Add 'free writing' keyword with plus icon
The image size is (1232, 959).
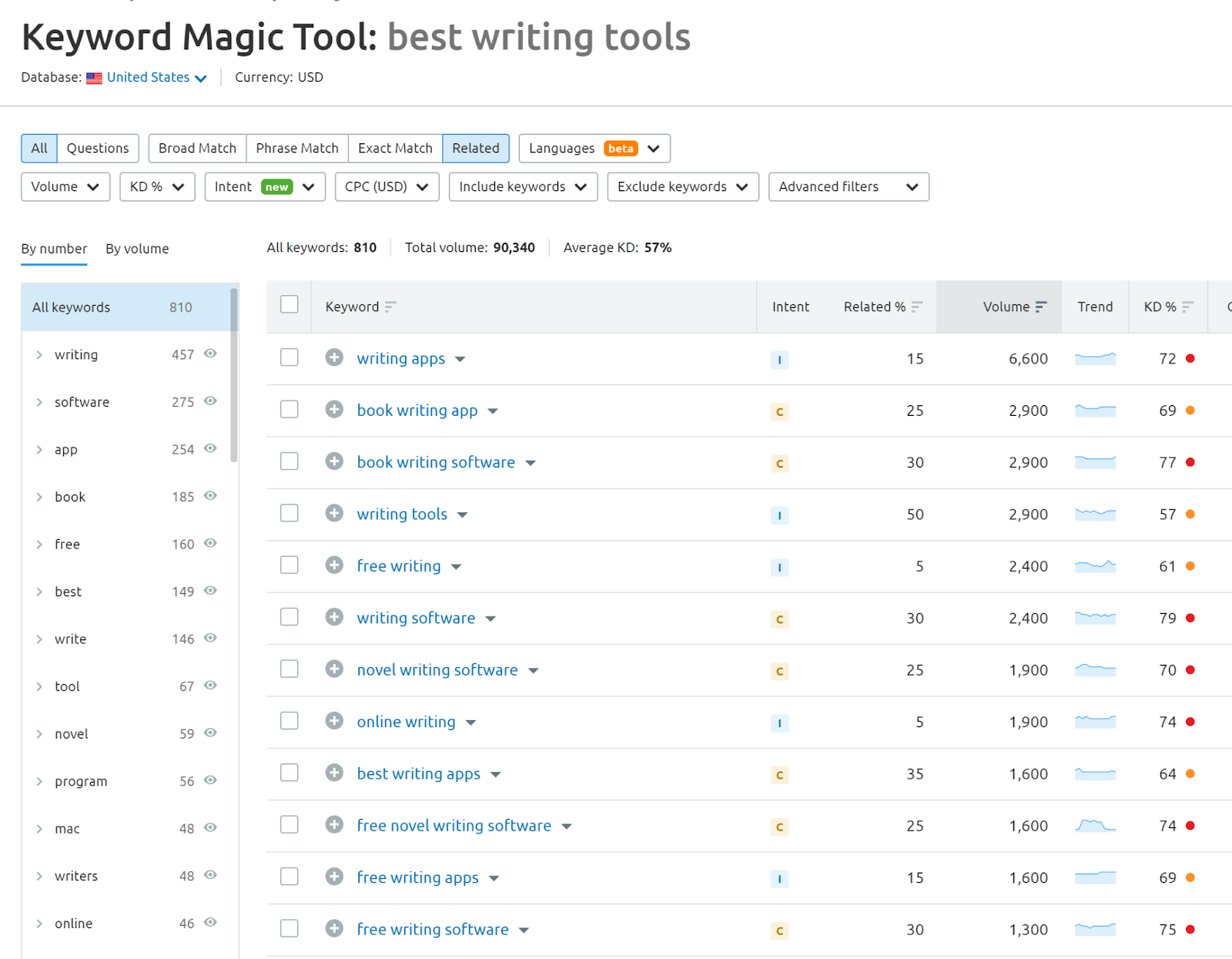pyautogui.click(x=334, y=565)
